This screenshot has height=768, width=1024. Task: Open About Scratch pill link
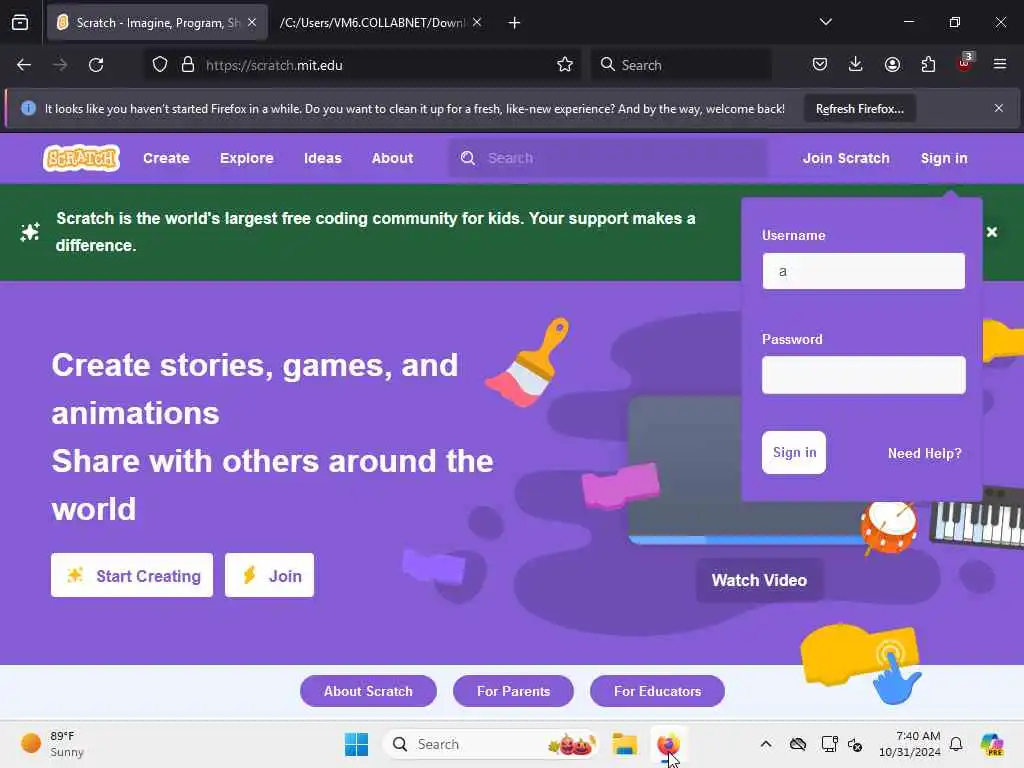(368, 691)
